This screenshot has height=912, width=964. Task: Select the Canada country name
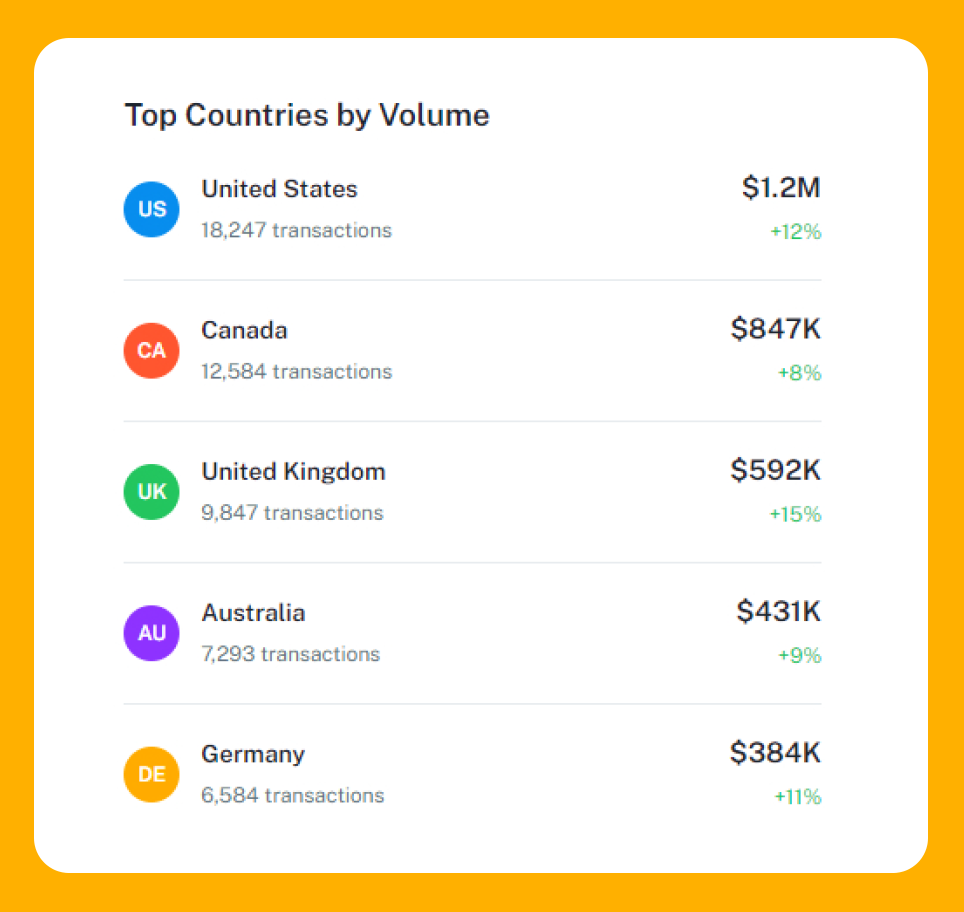[x=244, y=330]
